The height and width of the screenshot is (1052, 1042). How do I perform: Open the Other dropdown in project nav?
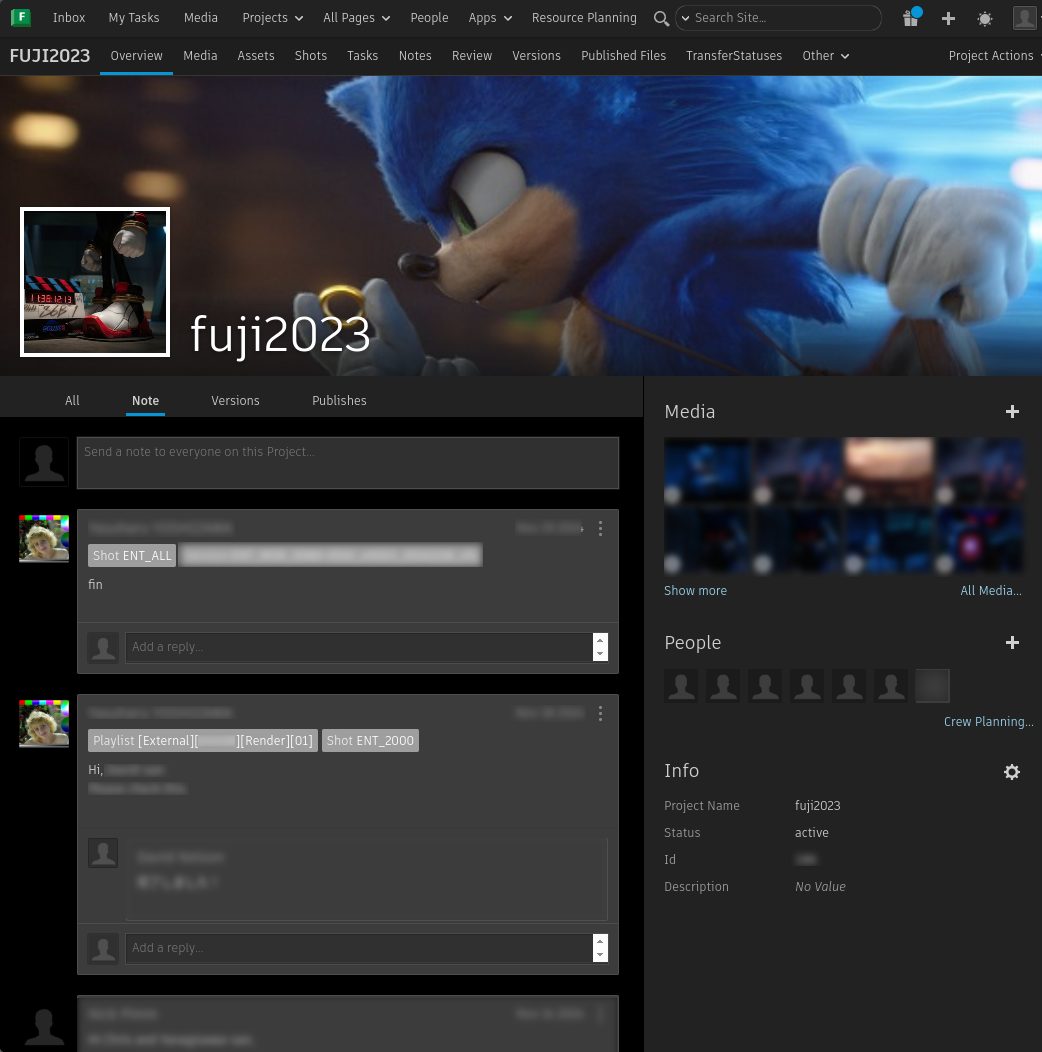[825, 56]
